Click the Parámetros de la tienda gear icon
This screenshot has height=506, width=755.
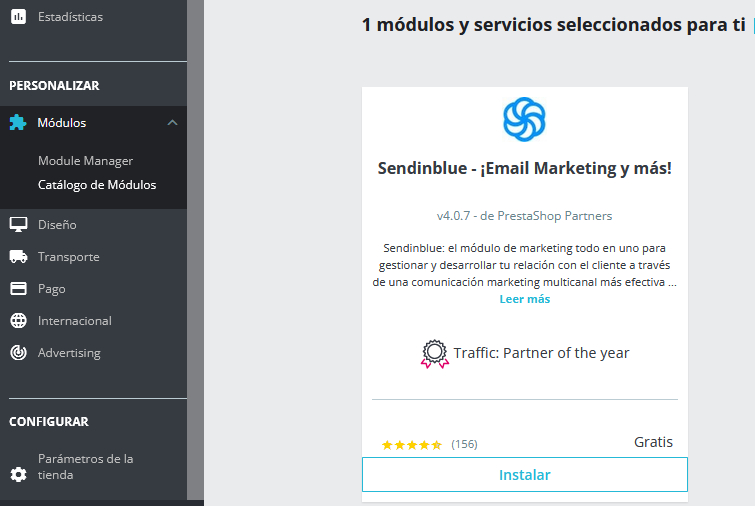18,474
